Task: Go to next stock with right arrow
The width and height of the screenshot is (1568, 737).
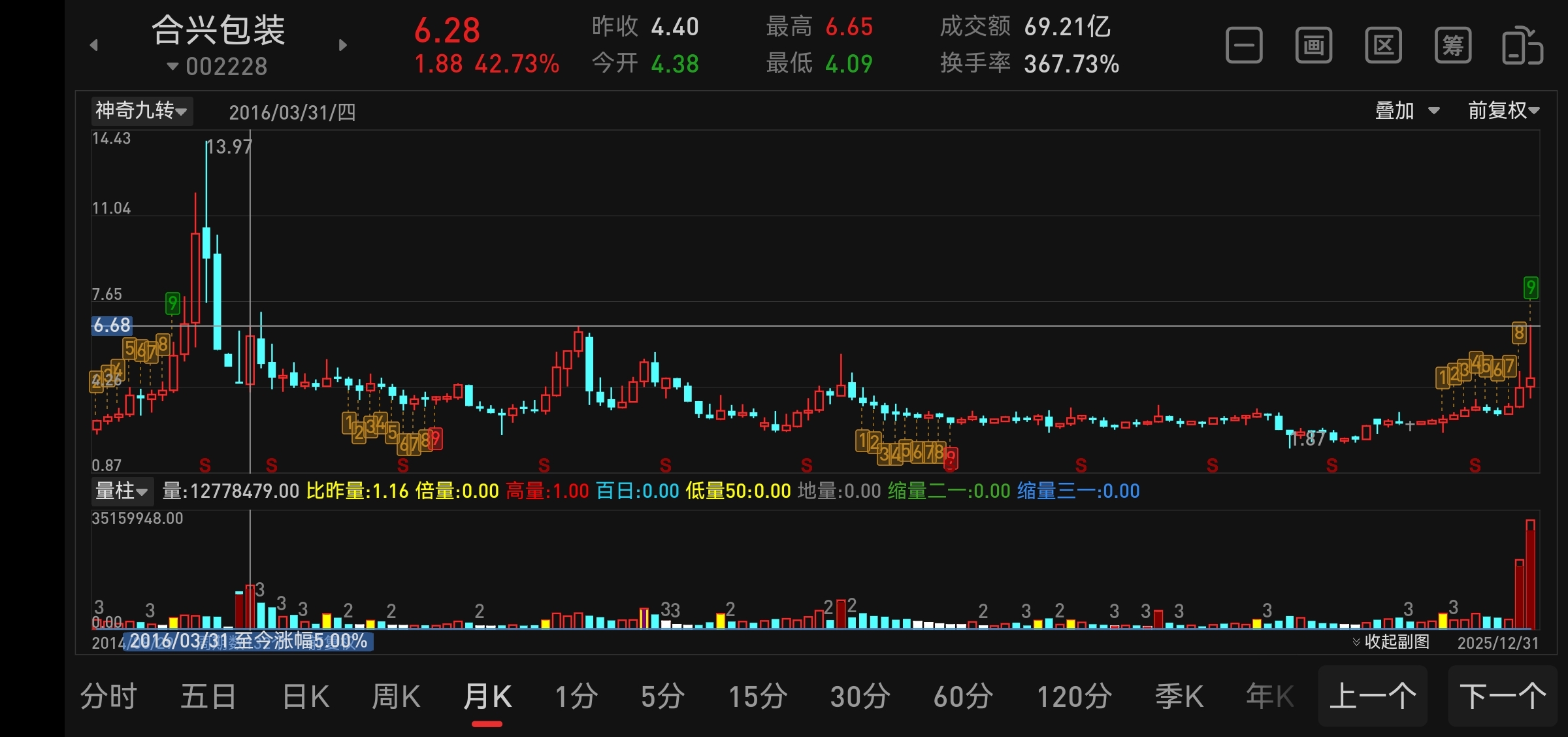Action: click(343, 45)
